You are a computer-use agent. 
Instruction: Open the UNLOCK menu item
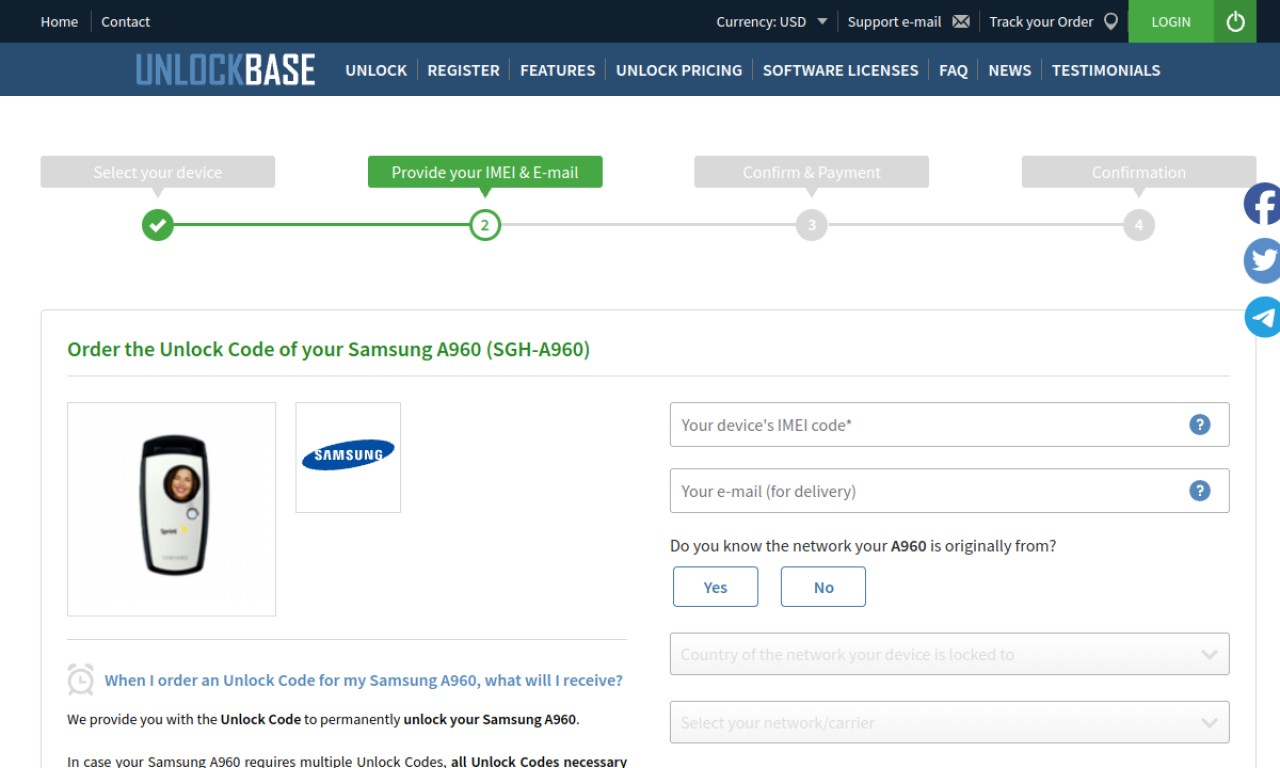[376, 70]
